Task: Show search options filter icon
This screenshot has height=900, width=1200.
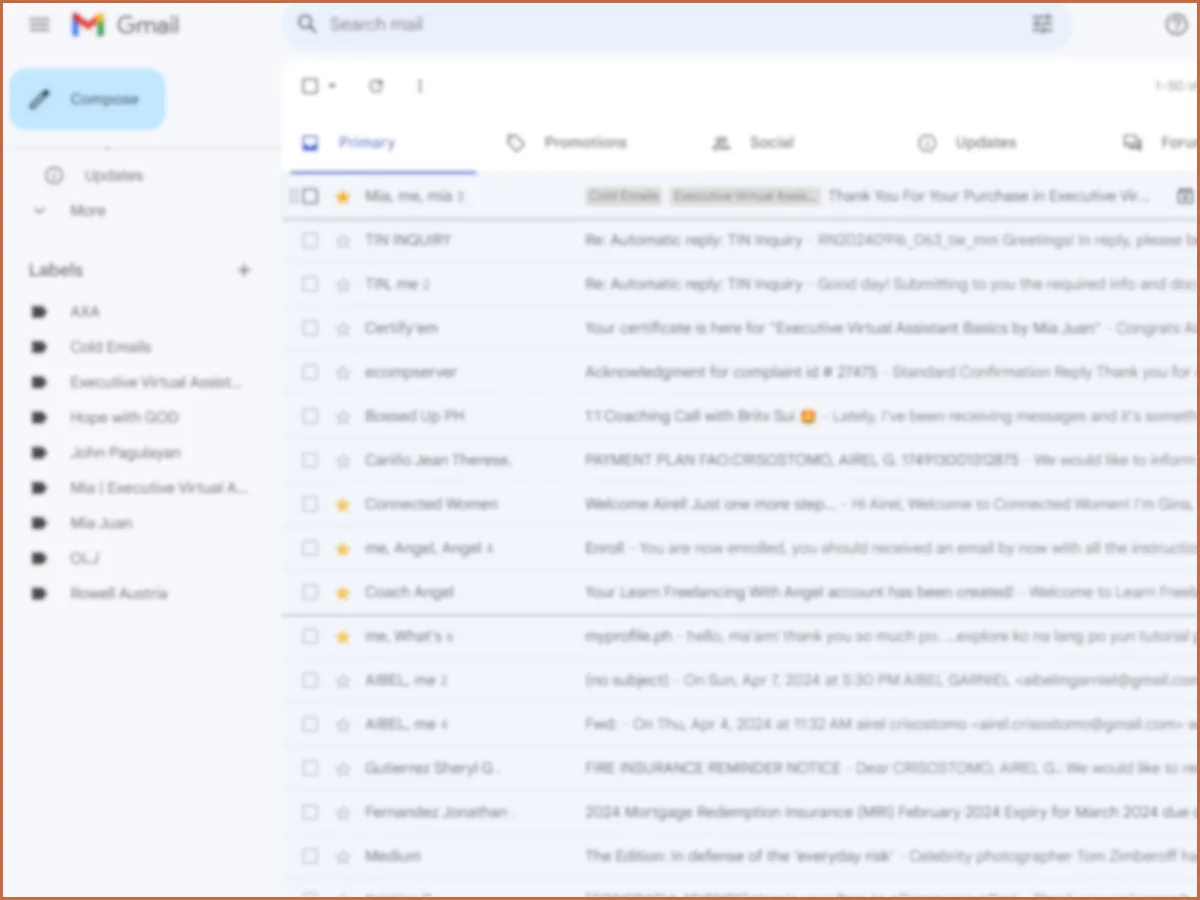Action: [1042, 24]
